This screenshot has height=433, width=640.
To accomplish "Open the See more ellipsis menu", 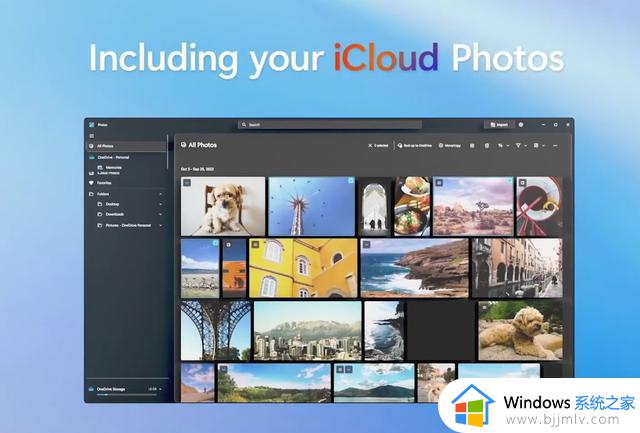I will pyautogui.click(x=555, y=145).
